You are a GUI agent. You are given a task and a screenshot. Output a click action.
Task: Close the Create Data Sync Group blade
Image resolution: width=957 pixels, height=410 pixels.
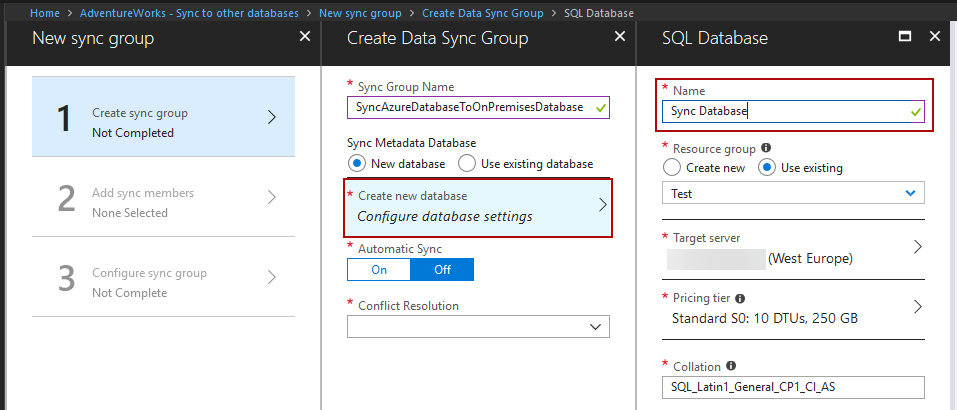[x=621, y=36]
